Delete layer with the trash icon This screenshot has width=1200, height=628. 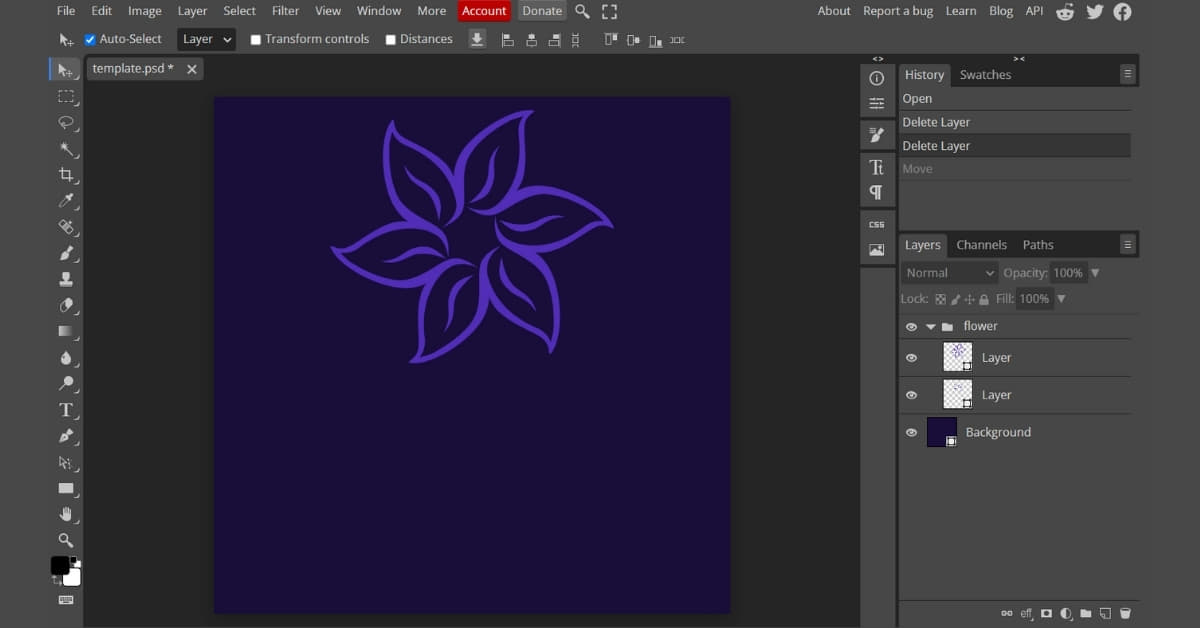[1125, 613]
